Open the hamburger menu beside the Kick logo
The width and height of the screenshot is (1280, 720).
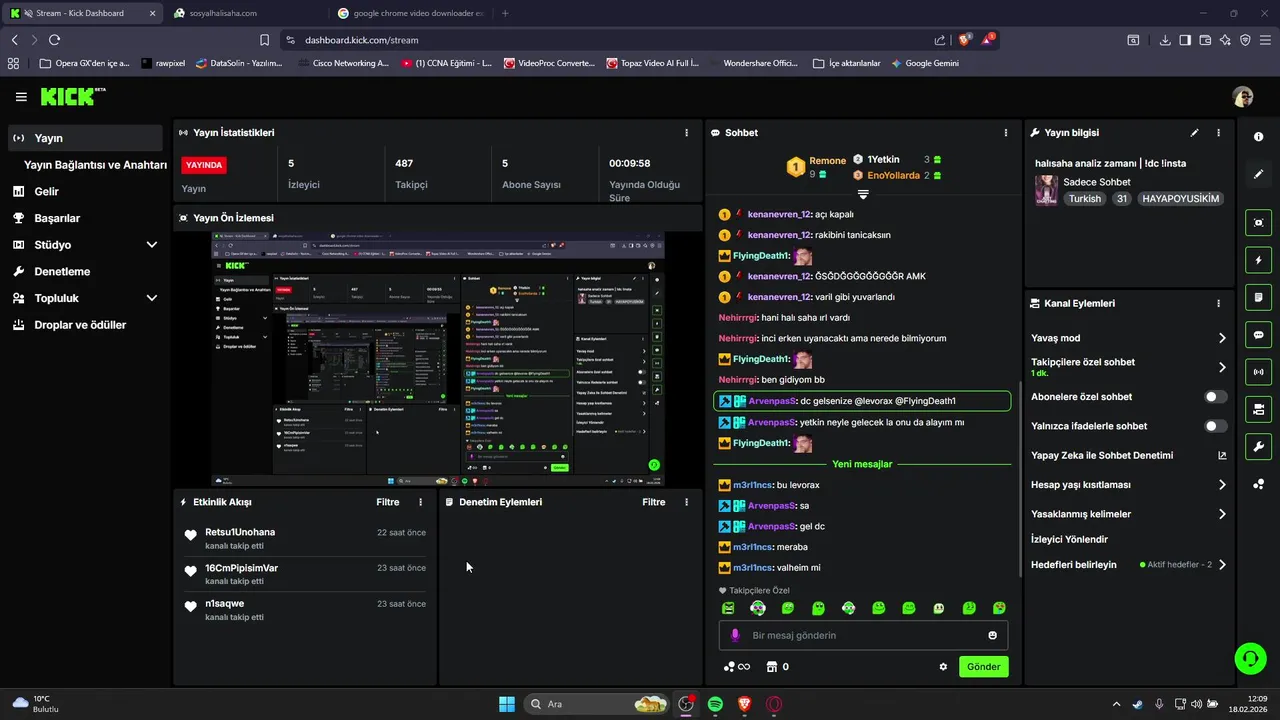click(x=21, y=97)
